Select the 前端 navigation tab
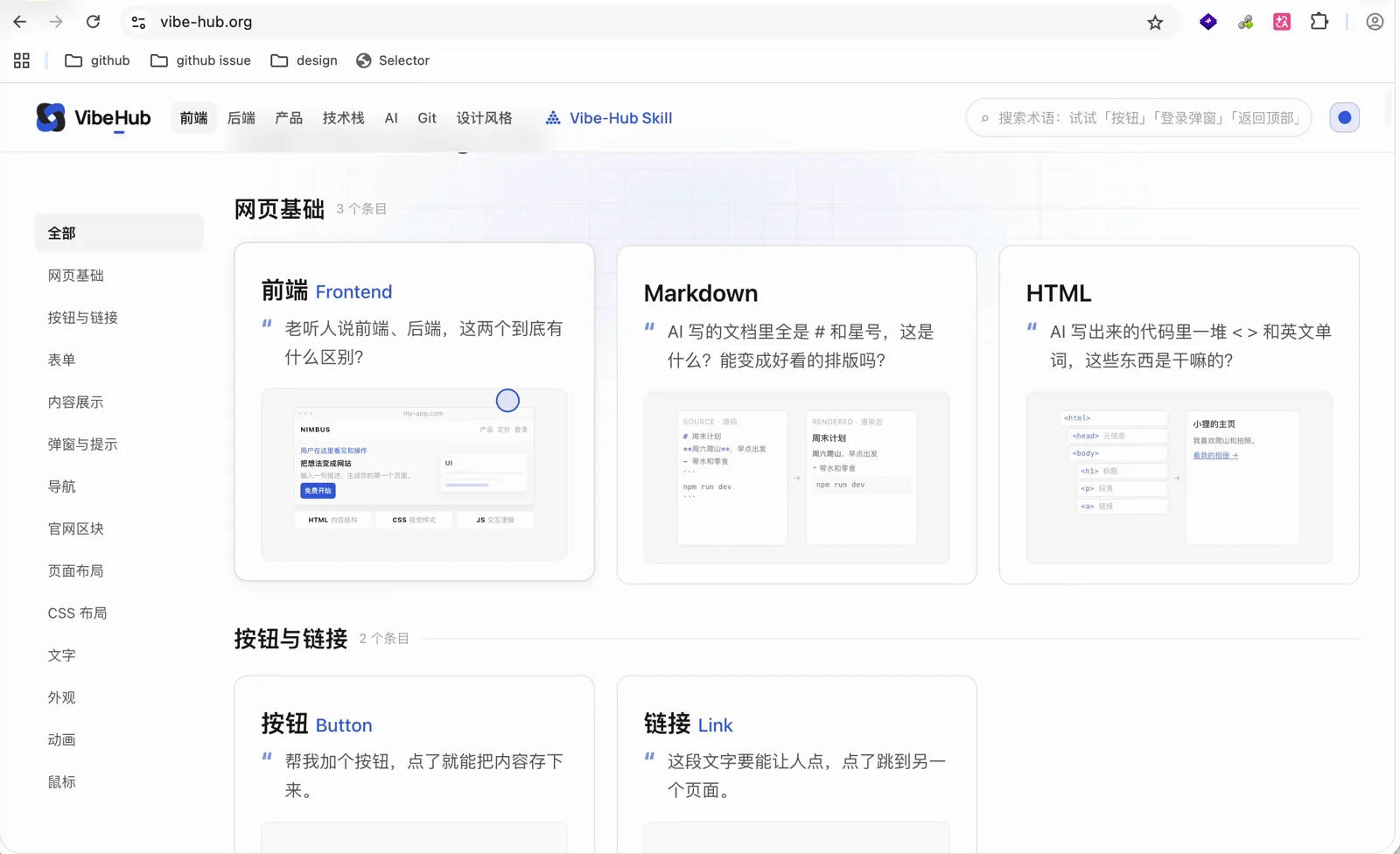1400x854 pixels. click(193, 117)
